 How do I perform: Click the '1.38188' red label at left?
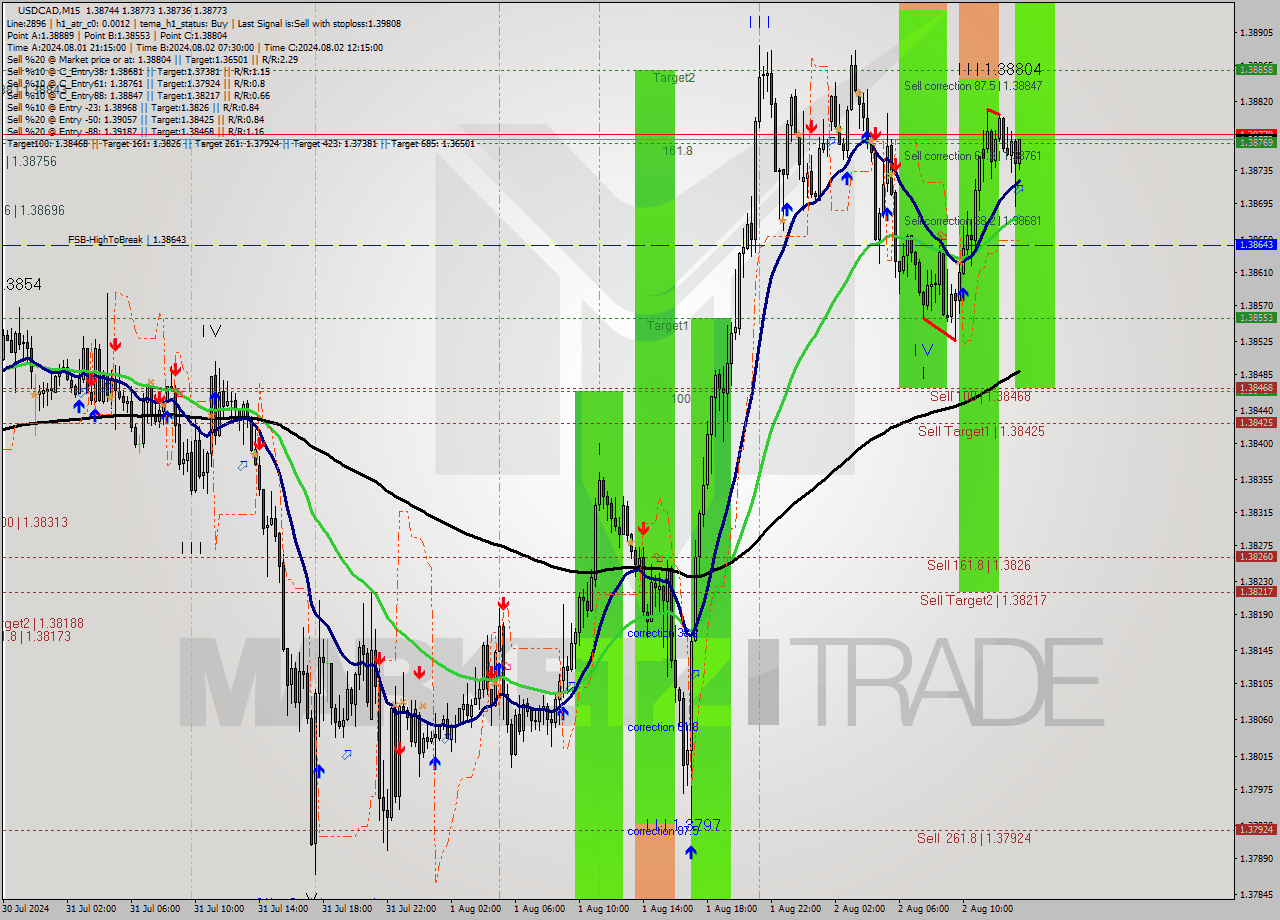pyautogui.click(x=42, y=623)
